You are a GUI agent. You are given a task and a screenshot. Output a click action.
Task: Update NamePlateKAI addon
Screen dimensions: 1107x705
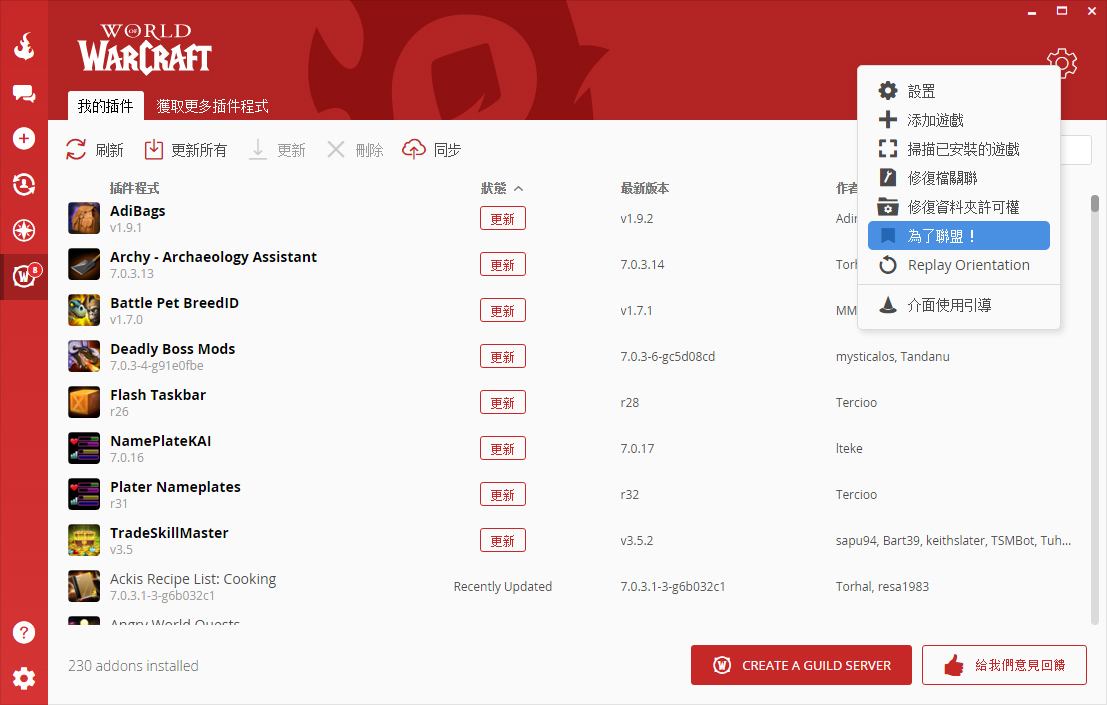click(x=503, y=448)
